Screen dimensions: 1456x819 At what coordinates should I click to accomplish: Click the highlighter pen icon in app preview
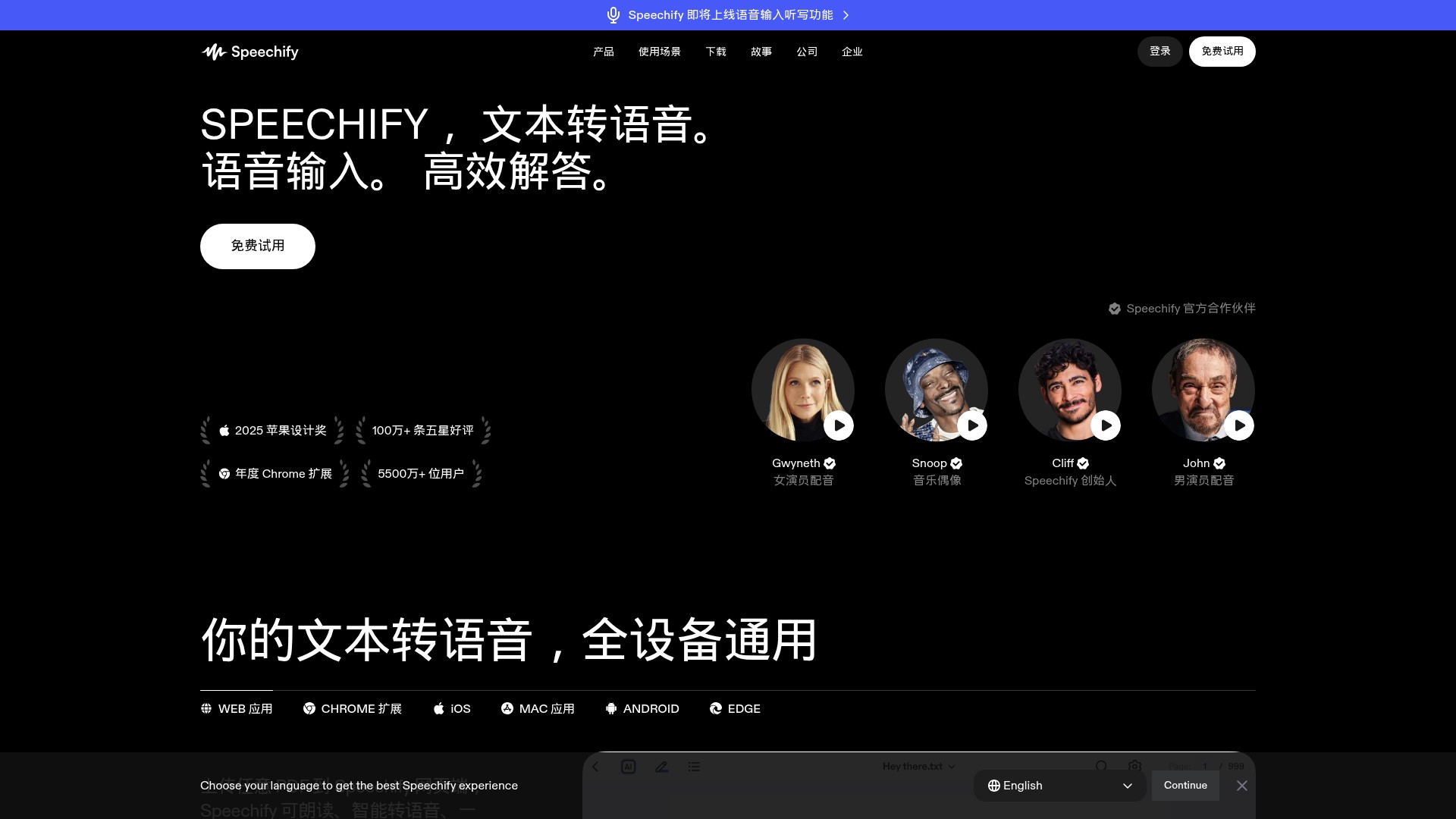(x=661, y=767)
